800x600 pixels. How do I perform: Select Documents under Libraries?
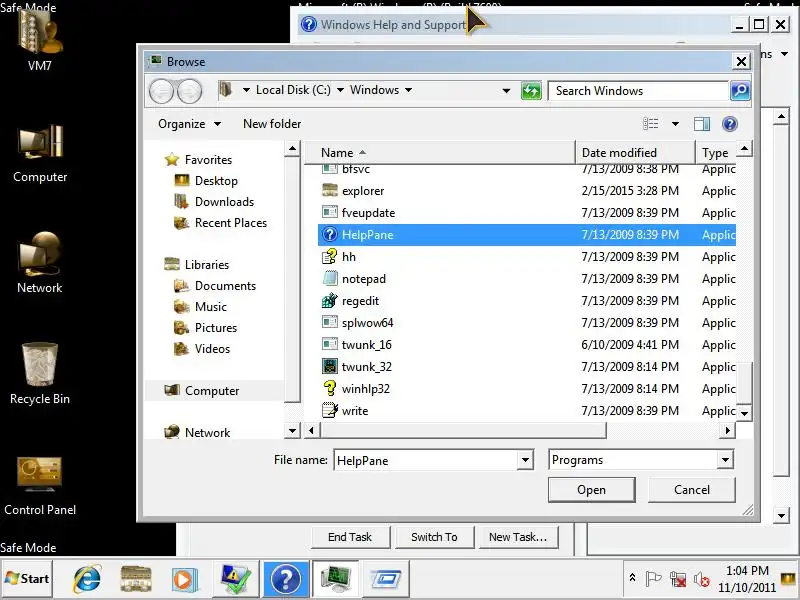tap(215, 285)
